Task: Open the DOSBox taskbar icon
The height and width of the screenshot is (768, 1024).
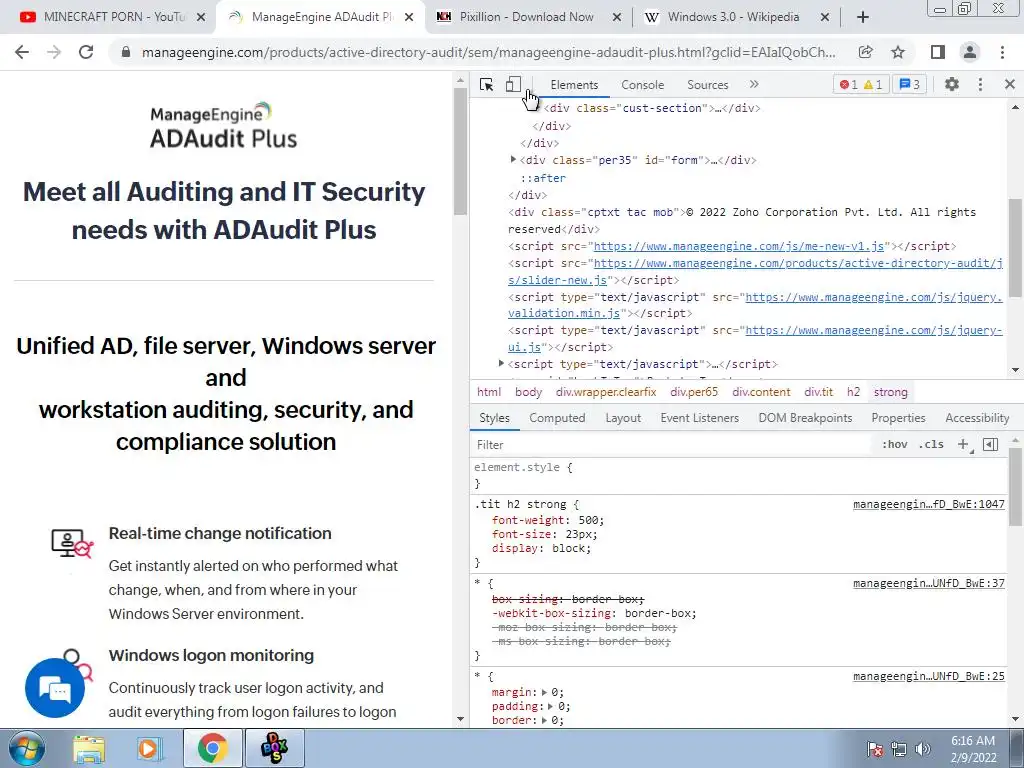Action: coord(274,748)
